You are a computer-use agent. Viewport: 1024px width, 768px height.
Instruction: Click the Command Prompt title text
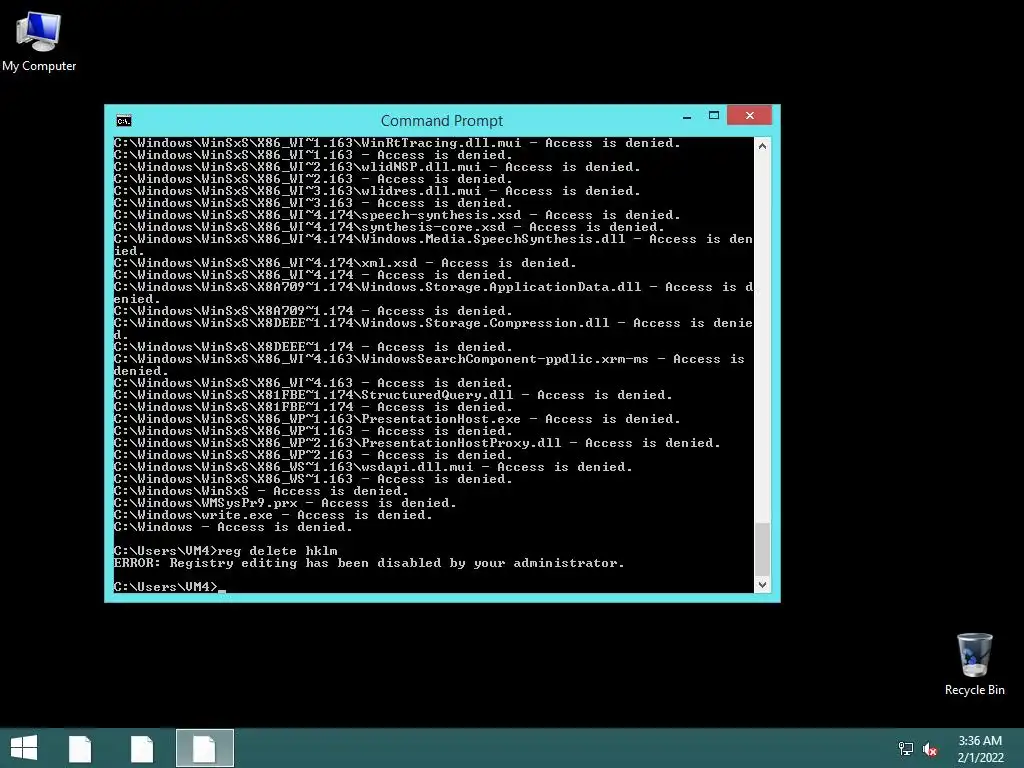pos(441,121)
